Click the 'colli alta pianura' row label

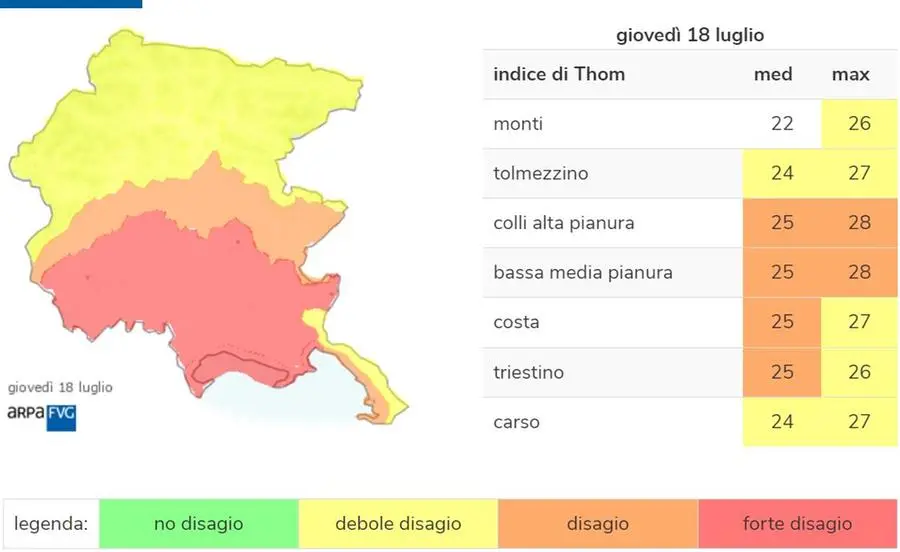pos(564,223)
